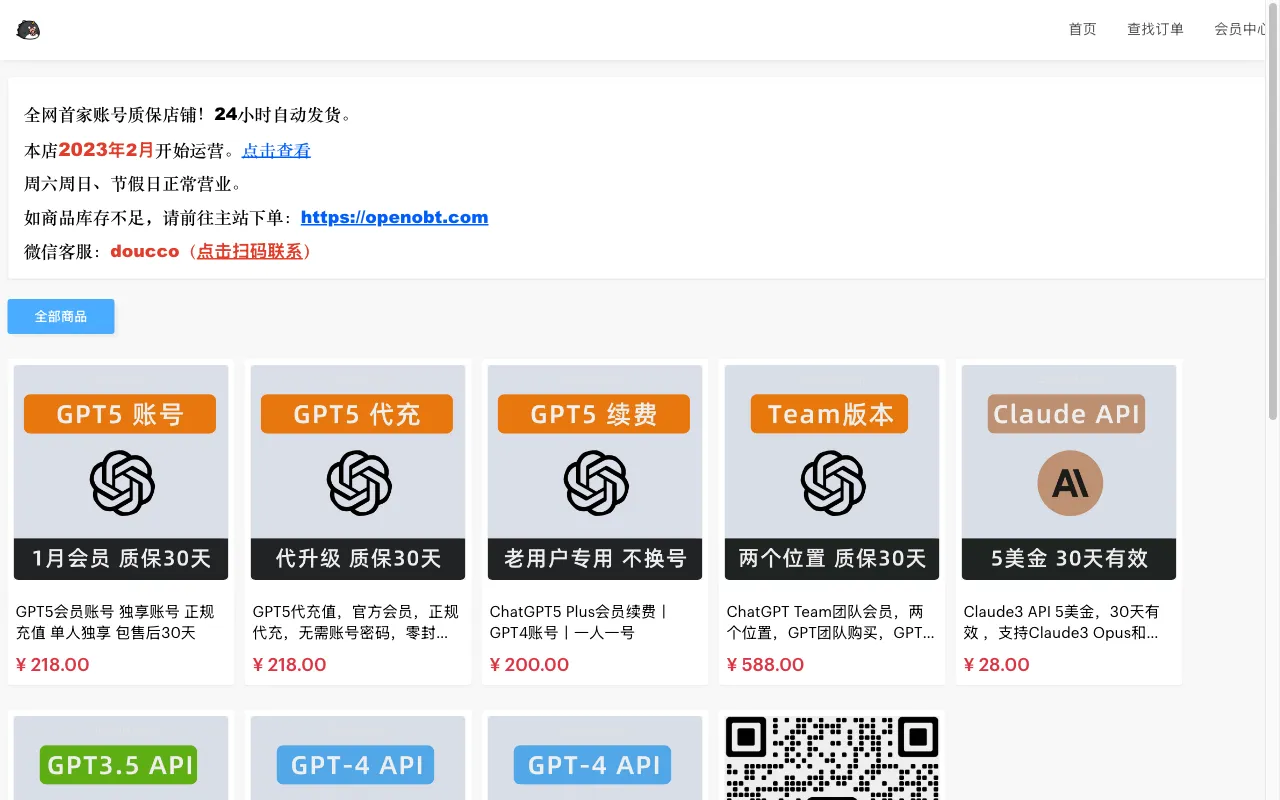1280x800 pixels.
Task: Open the https://openobt.com link
Action: tap(394, 217)
